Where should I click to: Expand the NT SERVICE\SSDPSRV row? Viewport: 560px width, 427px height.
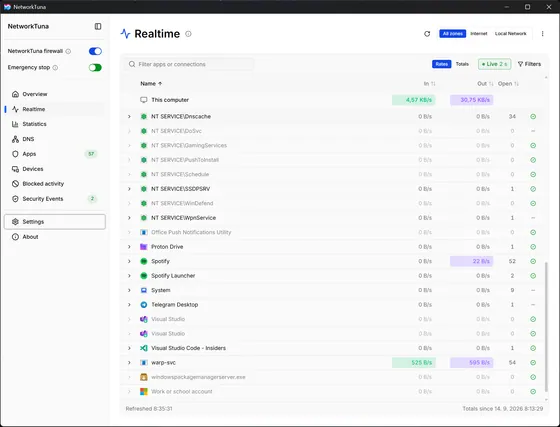click(129, 189)
